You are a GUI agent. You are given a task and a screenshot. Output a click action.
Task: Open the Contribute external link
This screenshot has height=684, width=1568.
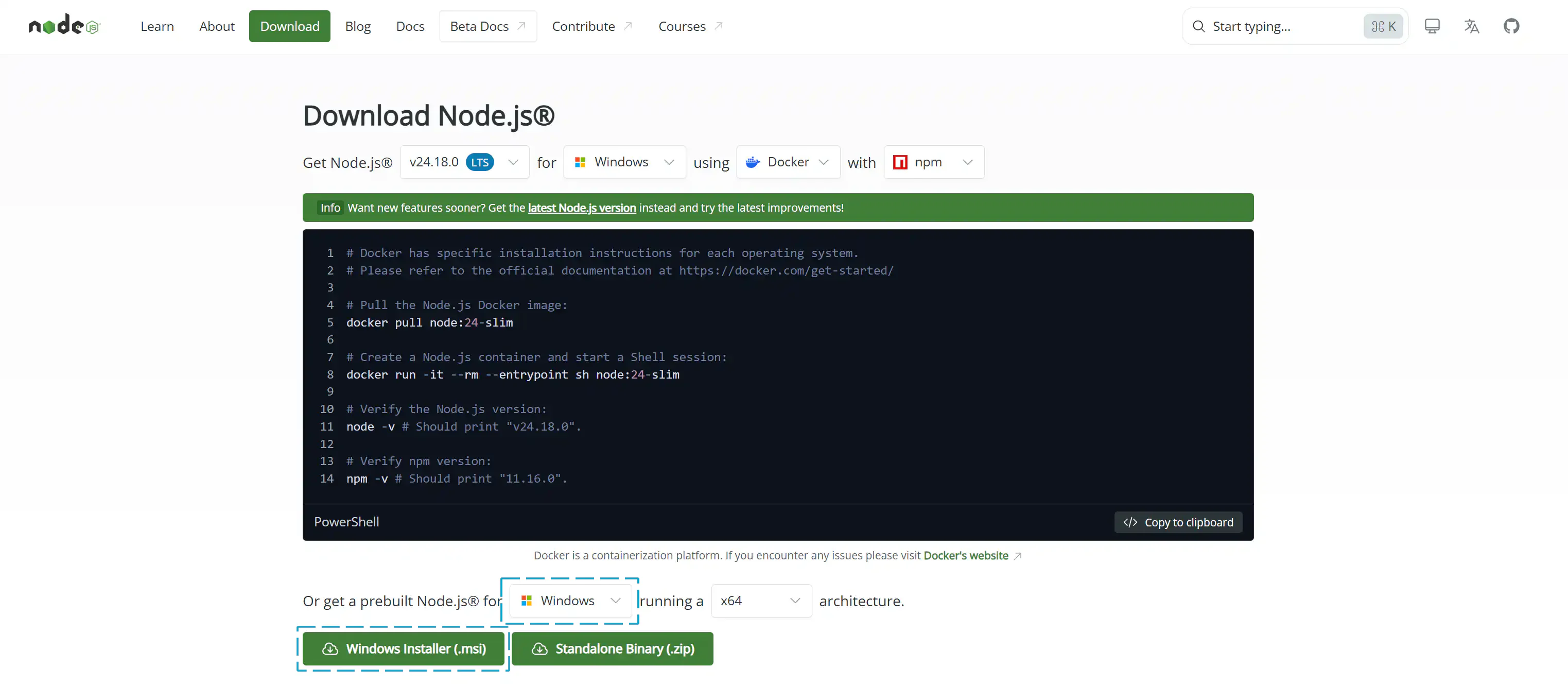tap(593, 26)
